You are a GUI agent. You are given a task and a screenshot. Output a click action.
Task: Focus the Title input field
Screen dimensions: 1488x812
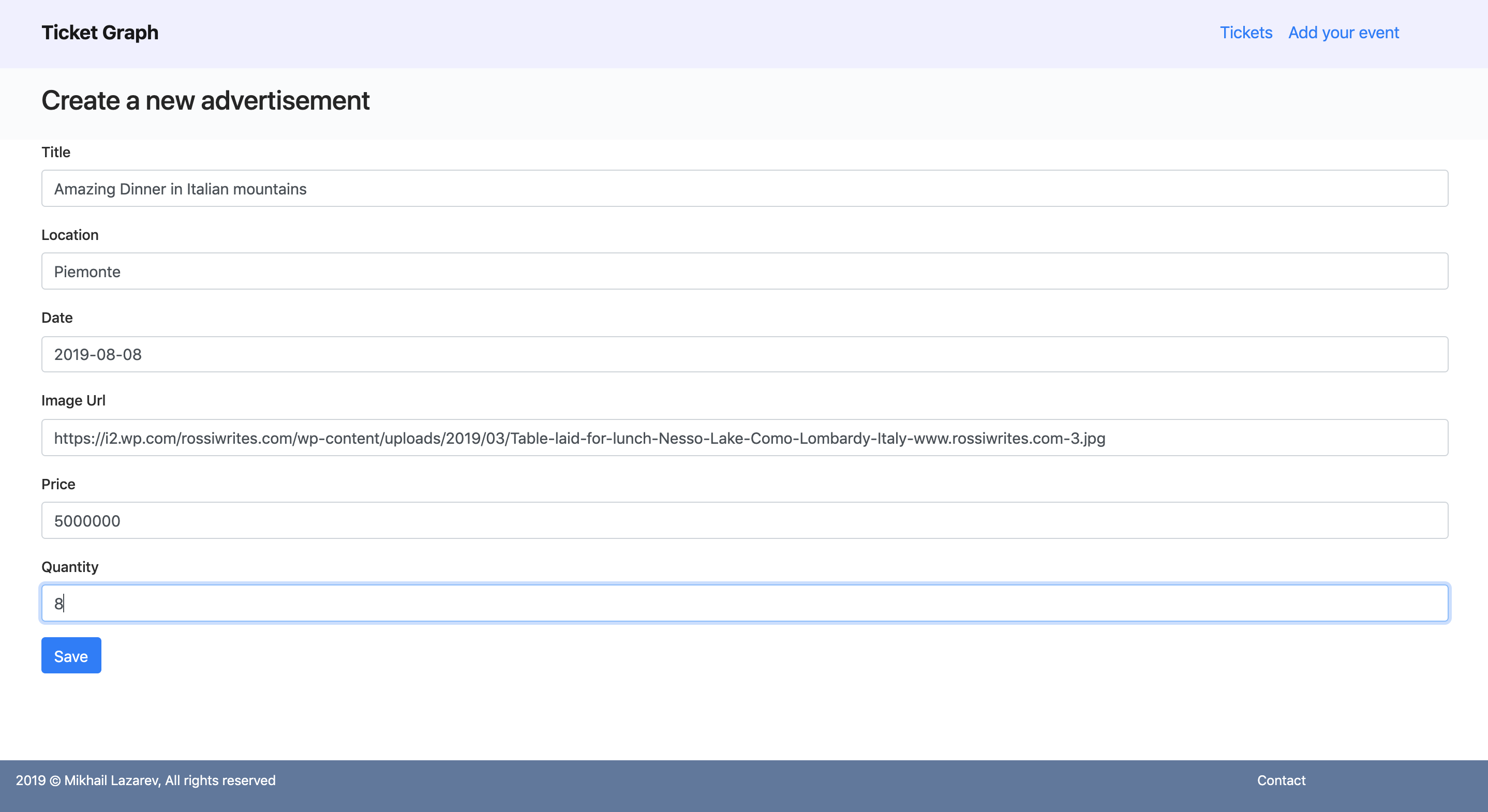click(x=744, y=189)
